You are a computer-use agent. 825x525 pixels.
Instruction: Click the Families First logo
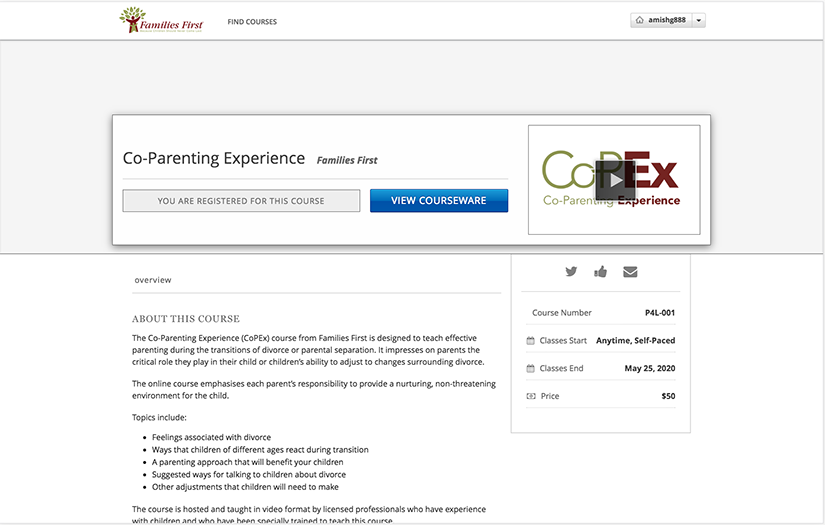161,20
